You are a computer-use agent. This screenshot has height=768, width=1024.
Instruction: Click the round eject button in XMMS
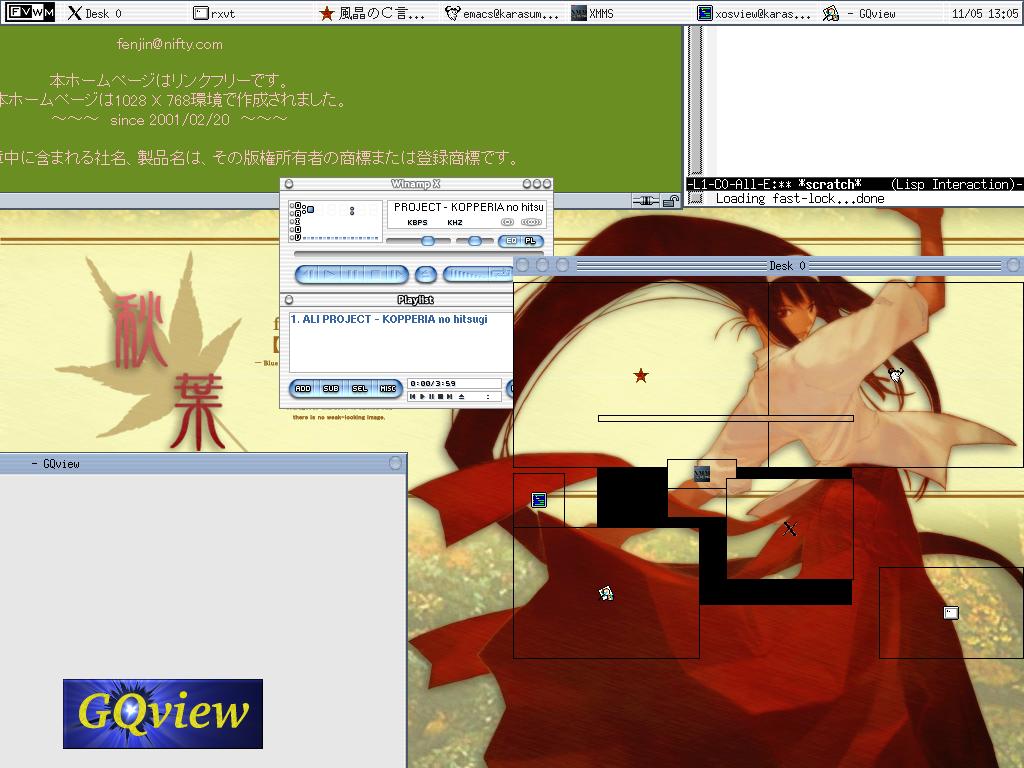(x=426, y=274)
